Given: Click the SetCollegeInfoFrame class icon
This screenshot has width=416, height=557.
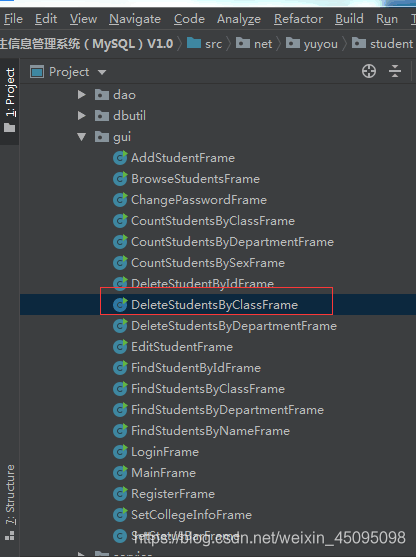Looking at the screenshot, I should click(x=120, y=514).
